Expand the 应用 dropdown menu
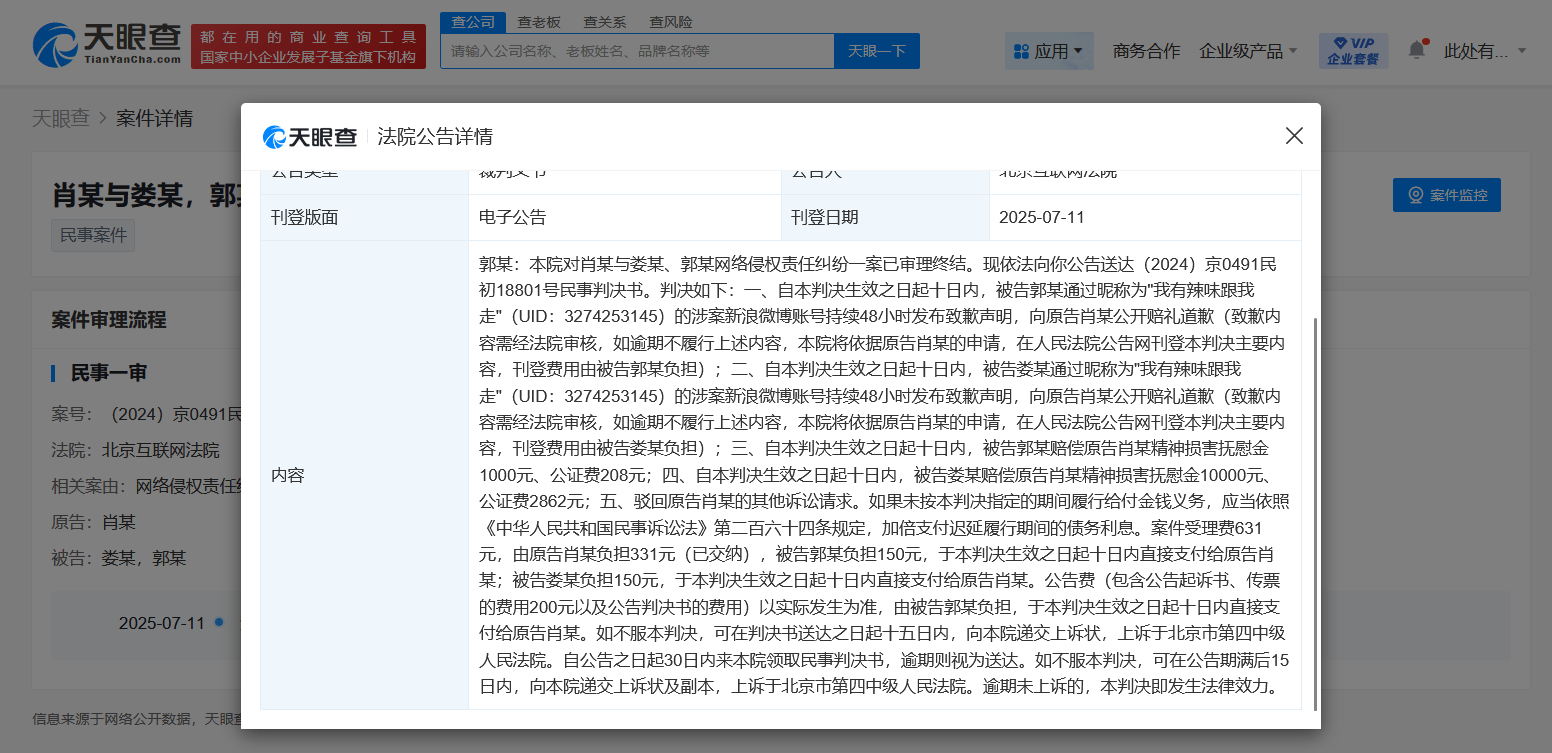Screen dimensions: 1552x753 pos(1049,51)
